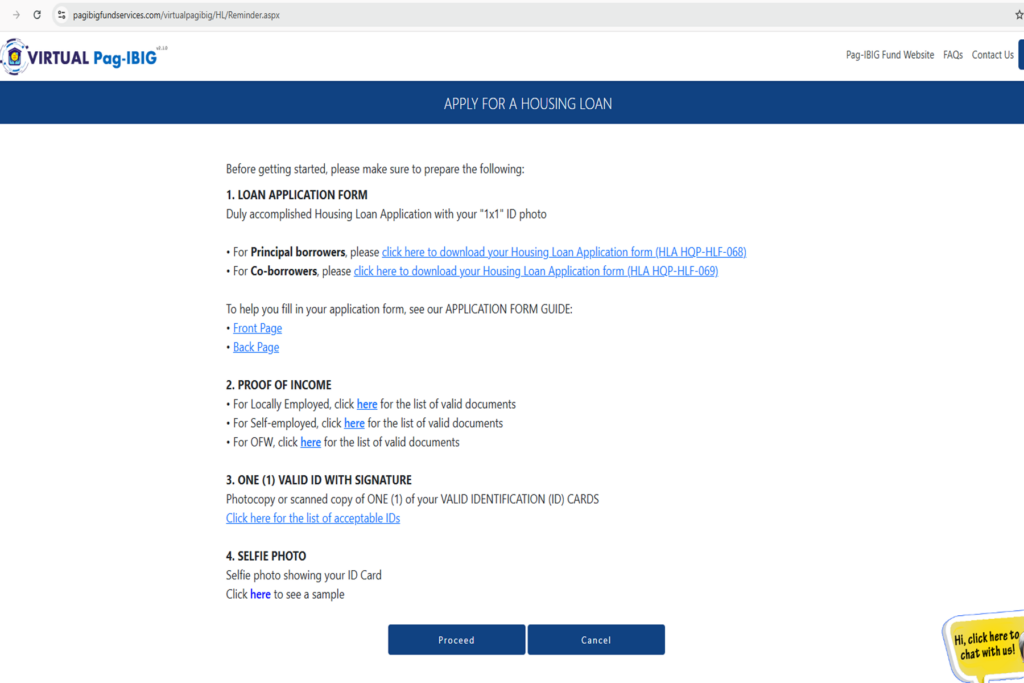
Task: Click the Cancel button
Action: (x=596, y=640)
